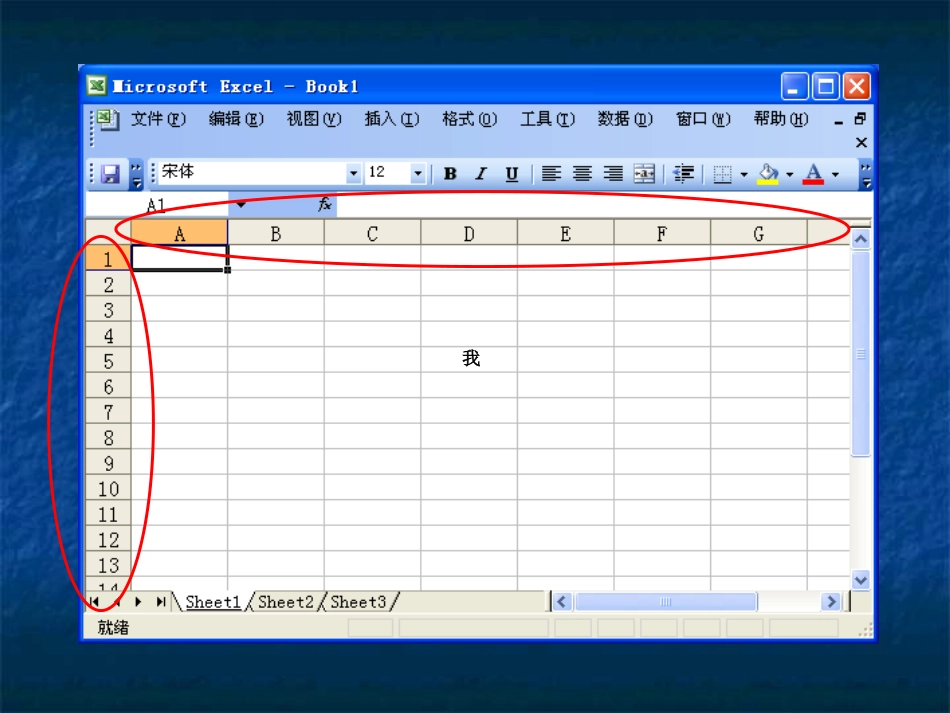Viewport: 950px width, 713px height.
Task: Select row 5 header
Action: [108, 360]
